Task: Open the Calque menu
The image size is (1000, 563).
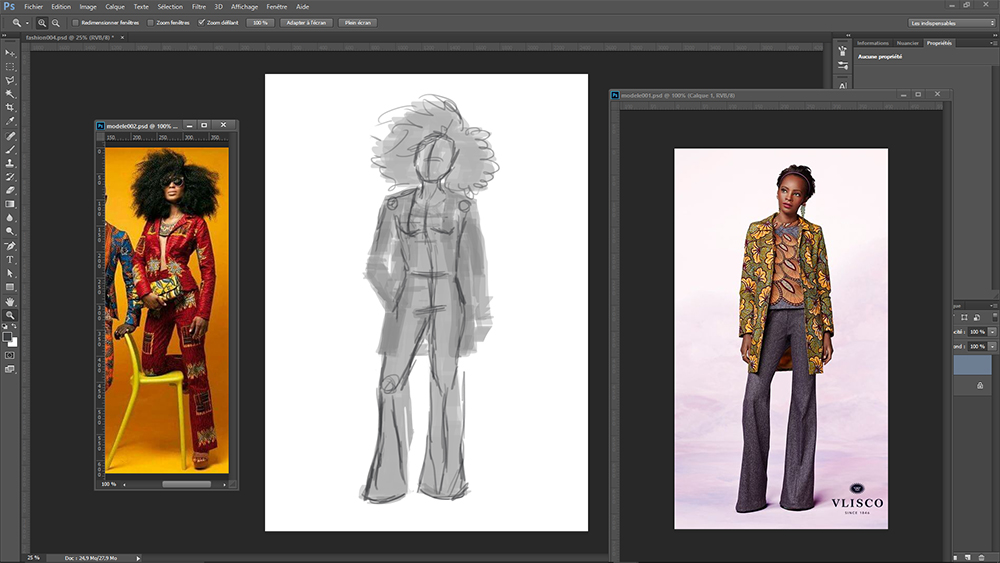Action: [115, 6]
